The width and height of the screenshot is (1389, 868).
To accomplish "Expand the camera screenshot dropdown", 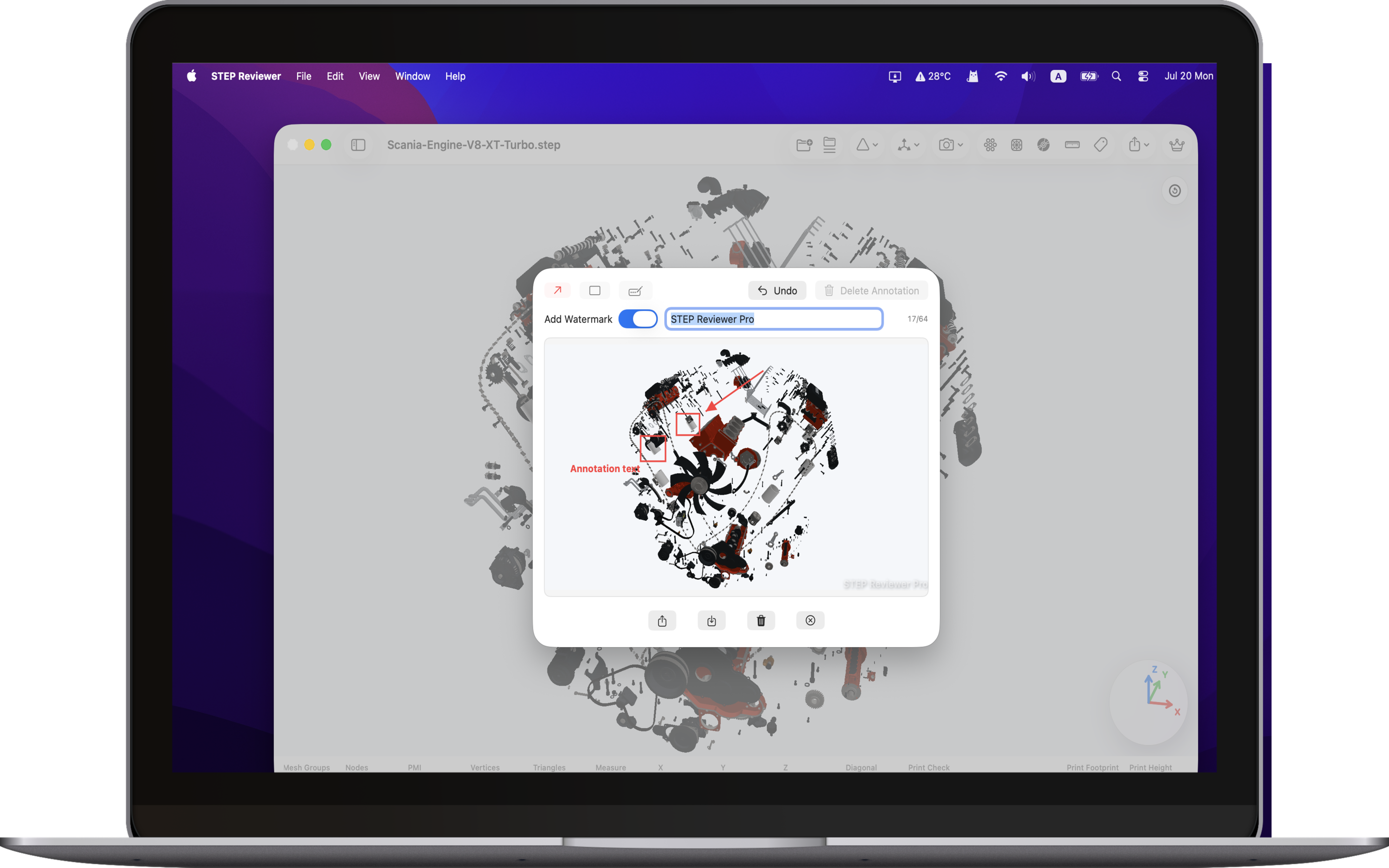I will pos(951,145).
